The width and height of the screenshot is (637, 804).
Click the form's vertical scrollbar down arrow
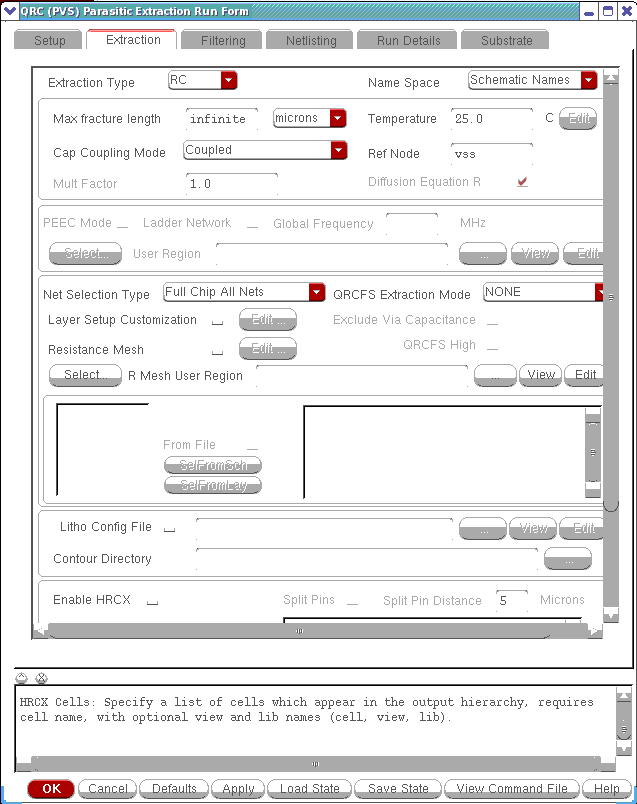pos(611,614)
